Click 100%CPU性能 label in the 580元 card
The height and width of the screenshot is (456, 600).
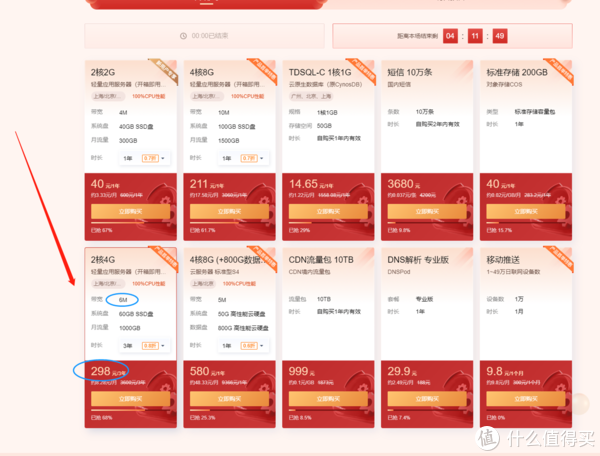pos(239,283)
